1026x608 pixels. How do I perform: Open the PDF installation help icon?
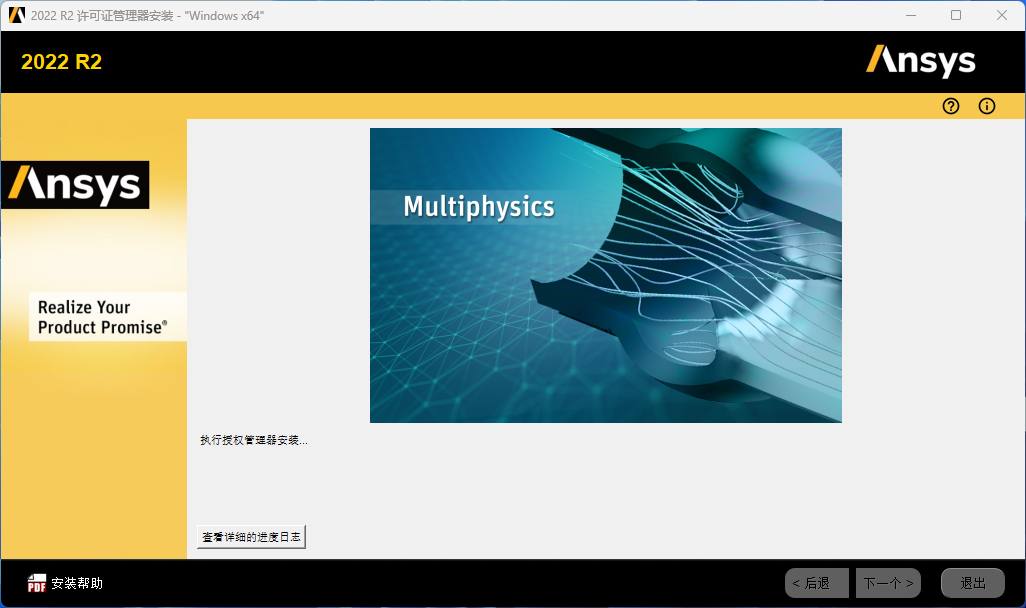pos(37,582)
